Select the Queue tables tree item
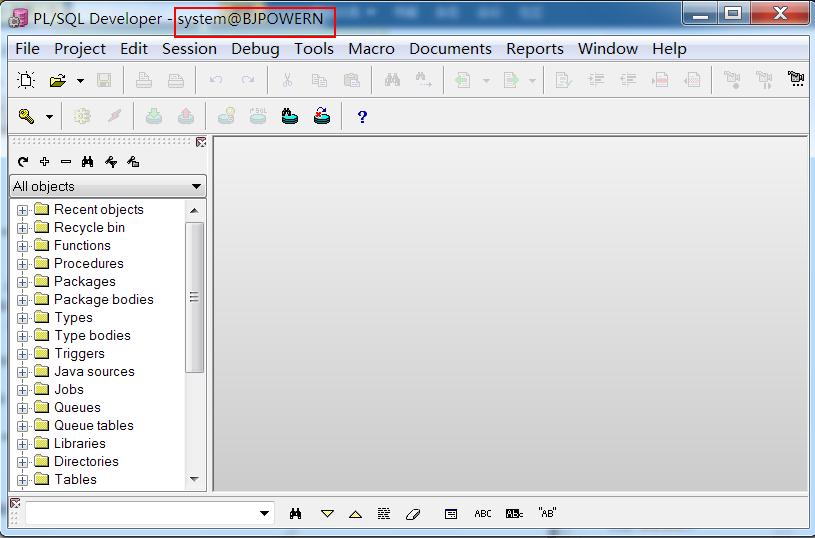Screen dimensions: 815x538 click(94, 425)
